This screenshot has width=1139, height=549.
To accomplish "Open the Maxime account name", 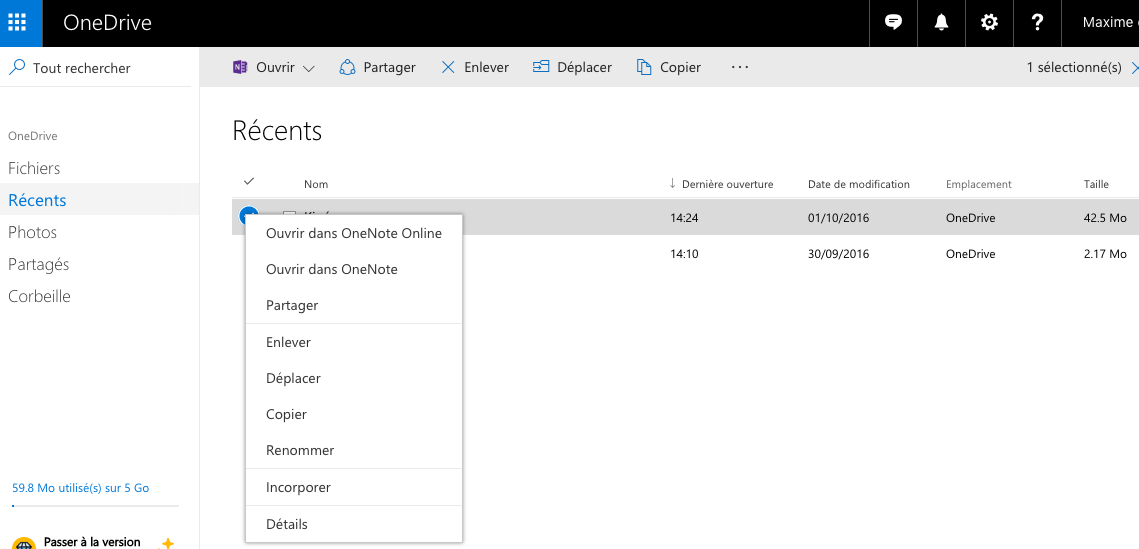I will (x=1110, y=23).
